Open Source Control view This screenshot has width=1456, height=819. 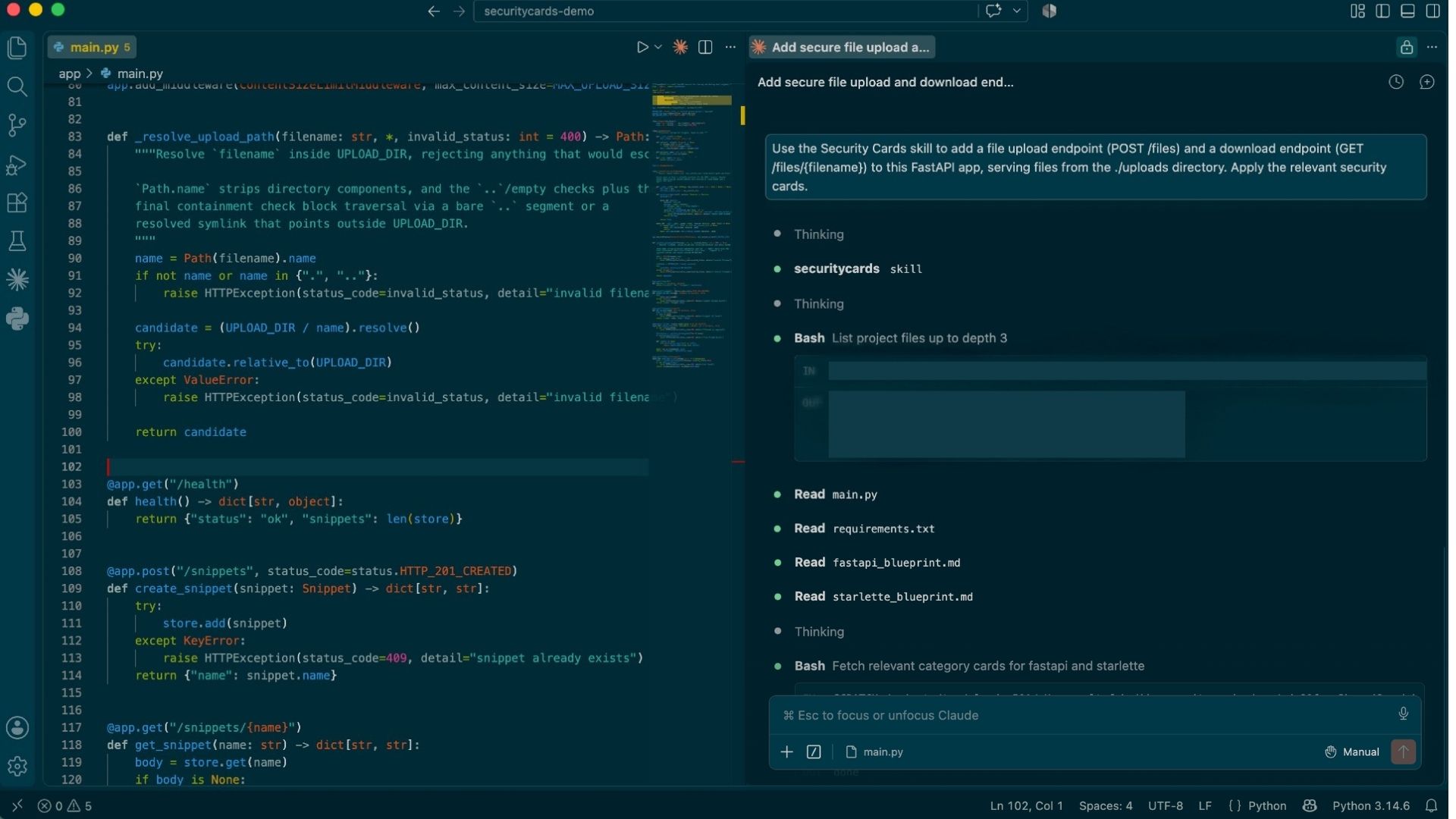17,125
